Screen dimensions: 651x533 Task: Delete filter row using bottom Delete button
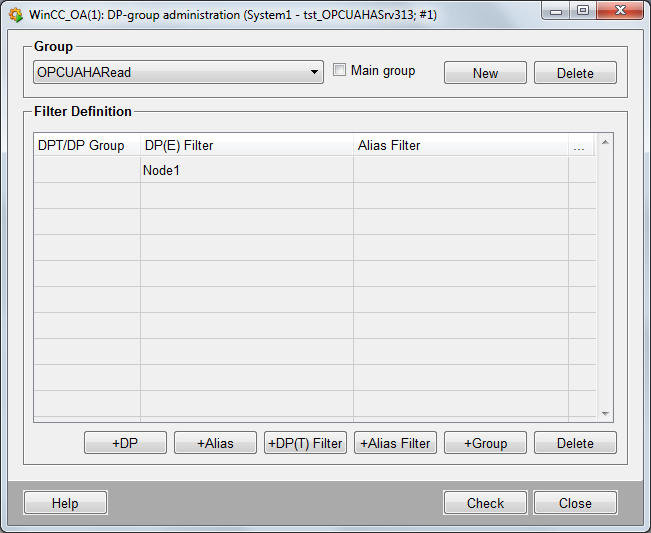click(575, 443)
